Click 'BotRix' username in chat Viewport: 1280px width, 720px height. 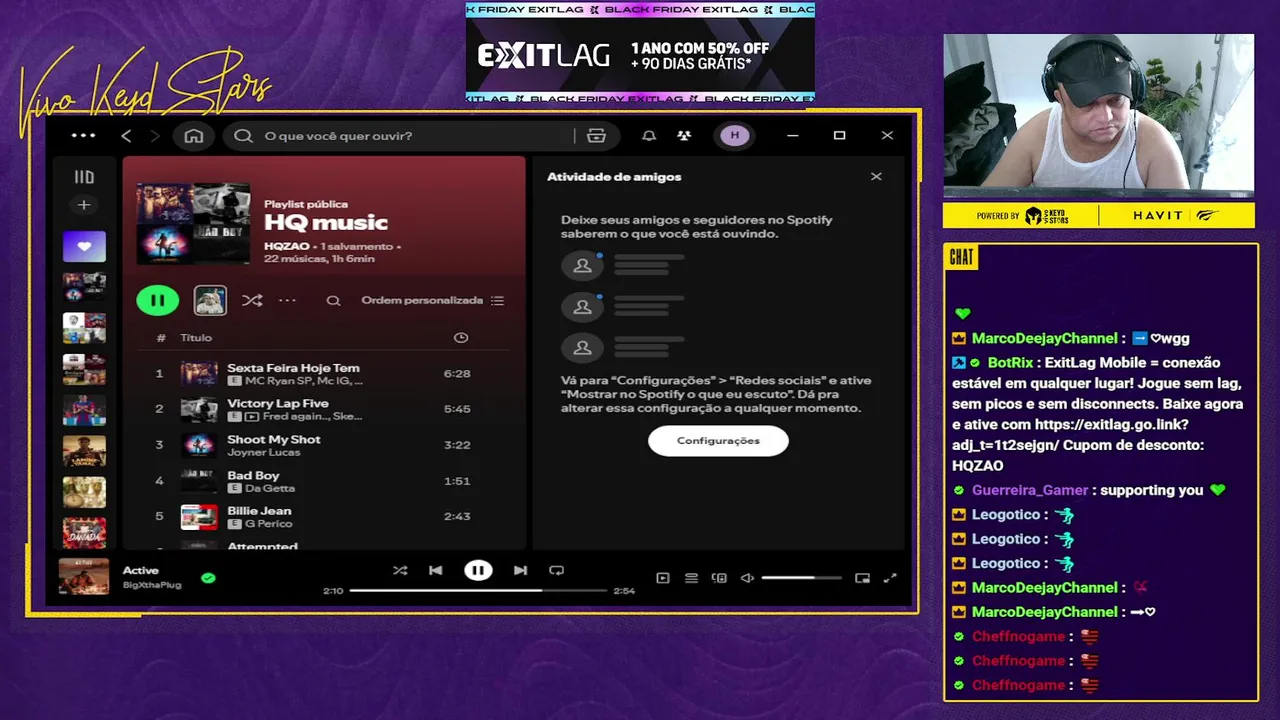point(1011,363)
